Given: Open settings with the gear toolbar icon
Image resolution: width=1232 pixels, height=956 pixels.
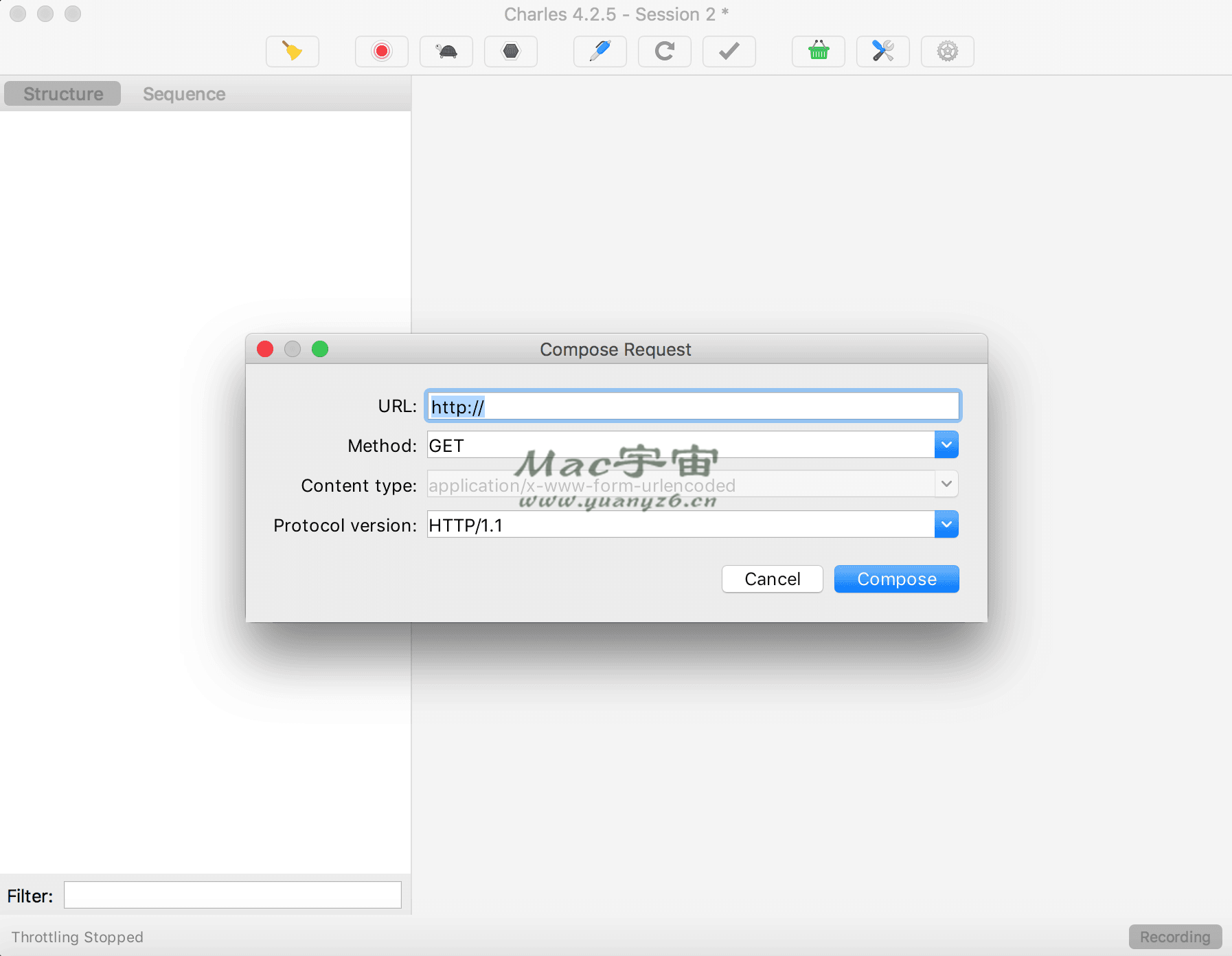Looking at the screenshot, I should click(x=948, y=52).
